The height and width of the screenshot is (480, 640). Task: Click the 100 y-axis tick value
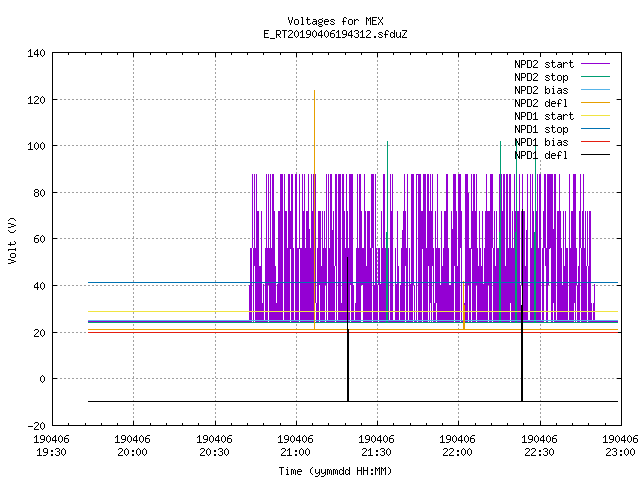[36, 146]
